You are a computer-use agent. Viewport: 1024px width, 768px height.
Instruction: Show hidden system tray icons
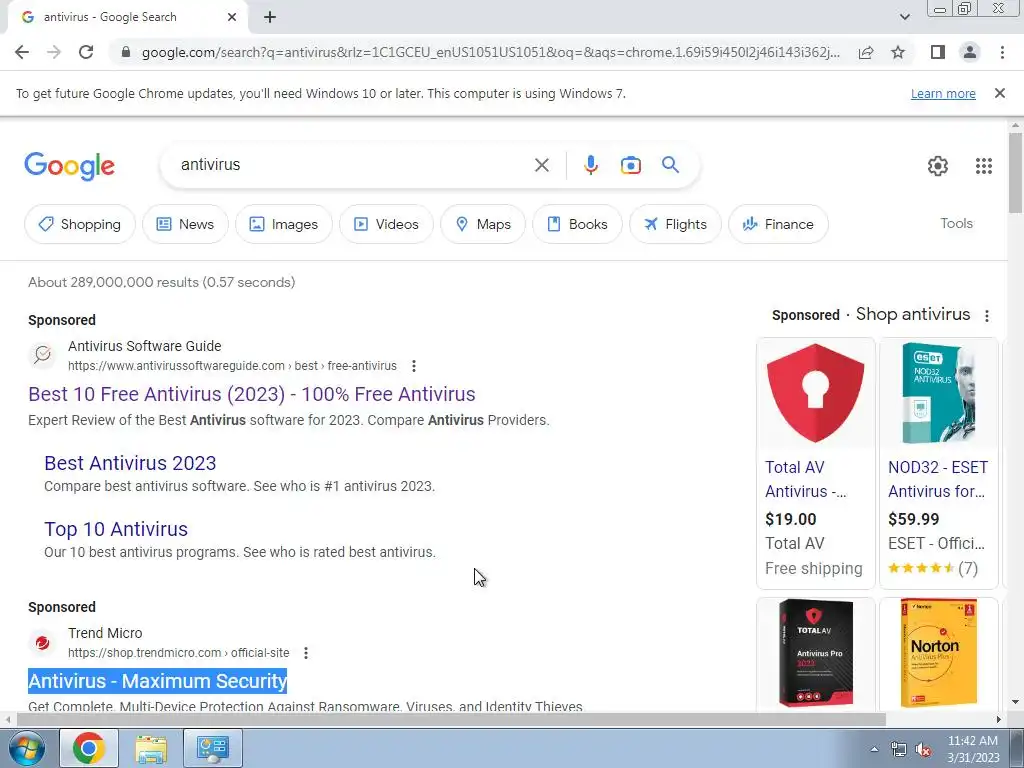coord(874,749)
